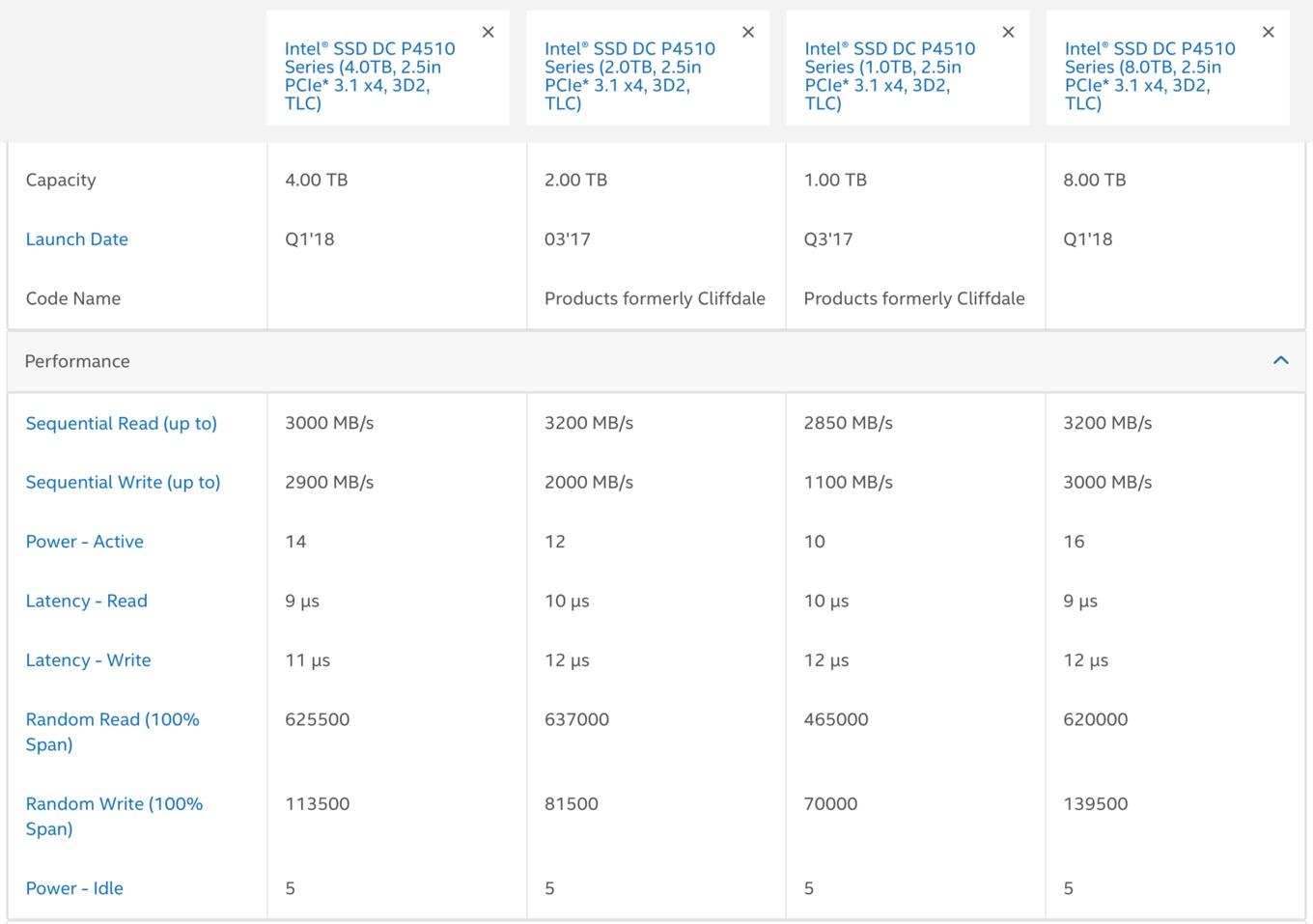Click the Latency - Read spec label

tap(87, 601)
